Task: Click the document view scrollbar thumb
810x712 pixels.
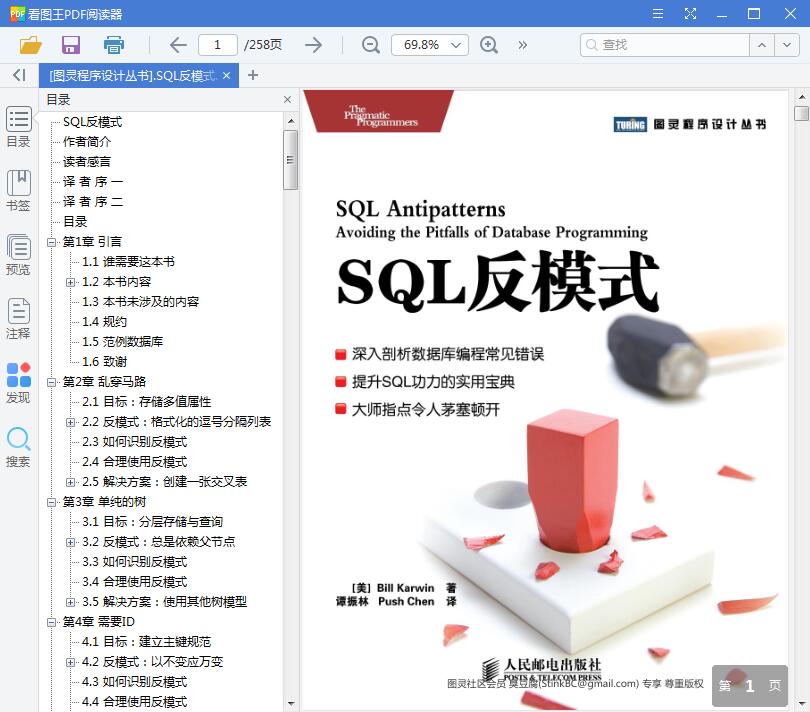Action: [x=801, y=113]
